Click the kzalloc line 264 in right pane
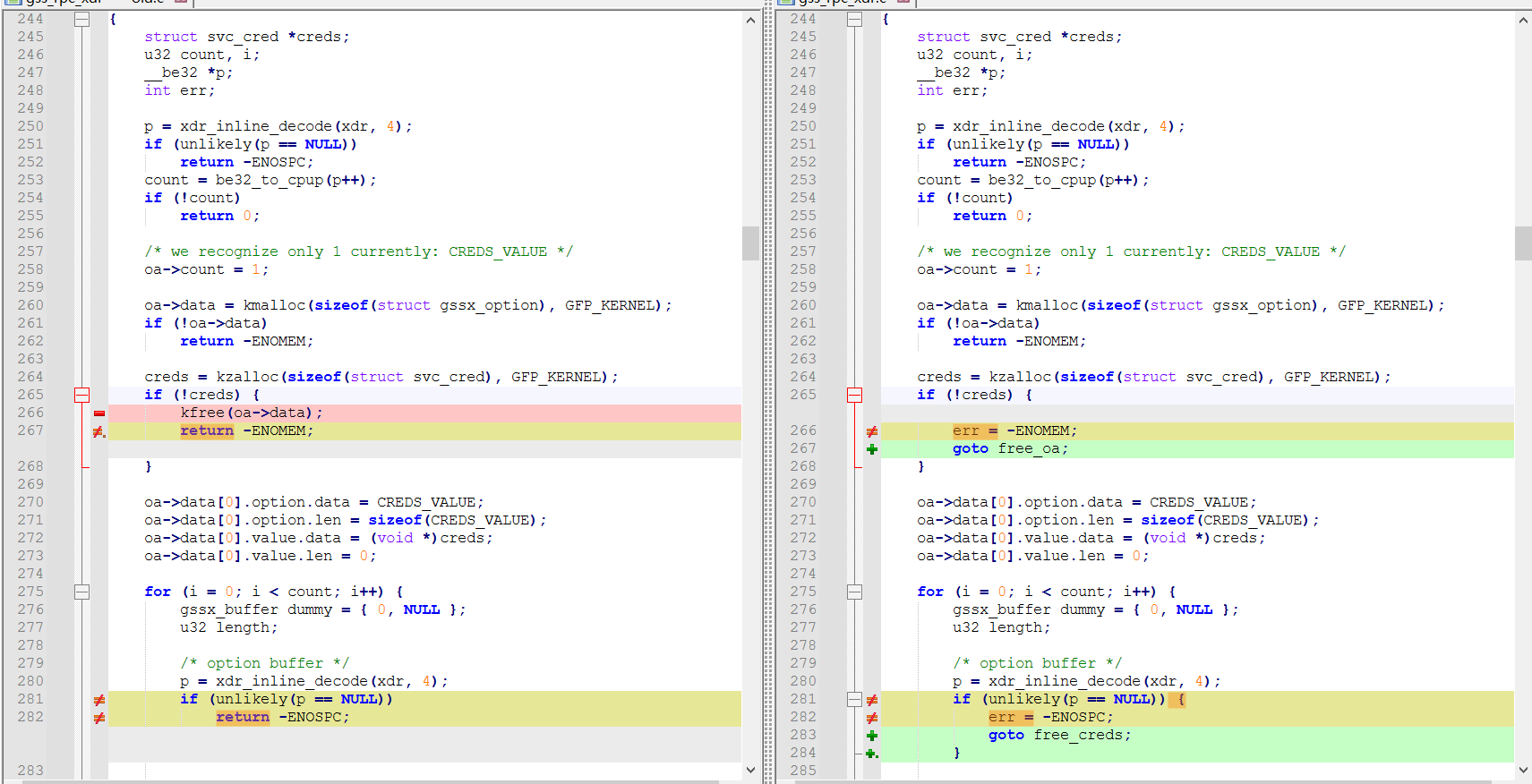Viewport: 1532px width, 784px height. pos(1154,377)
